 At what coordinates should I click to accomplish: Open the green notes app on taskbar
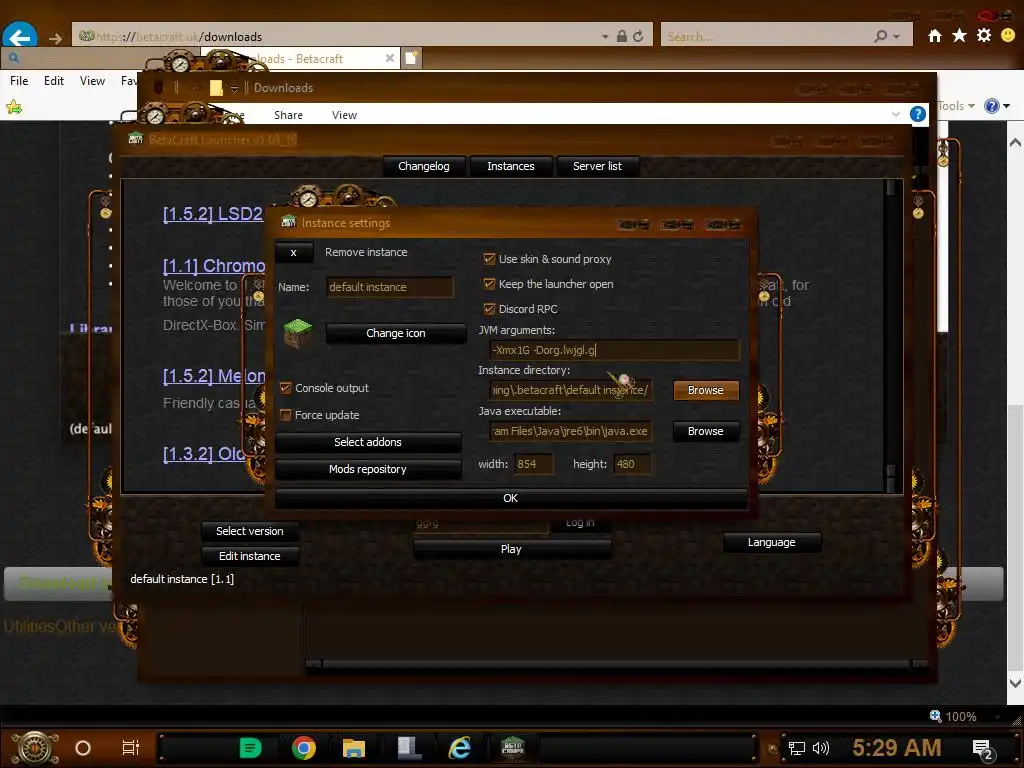click(250, 748)
